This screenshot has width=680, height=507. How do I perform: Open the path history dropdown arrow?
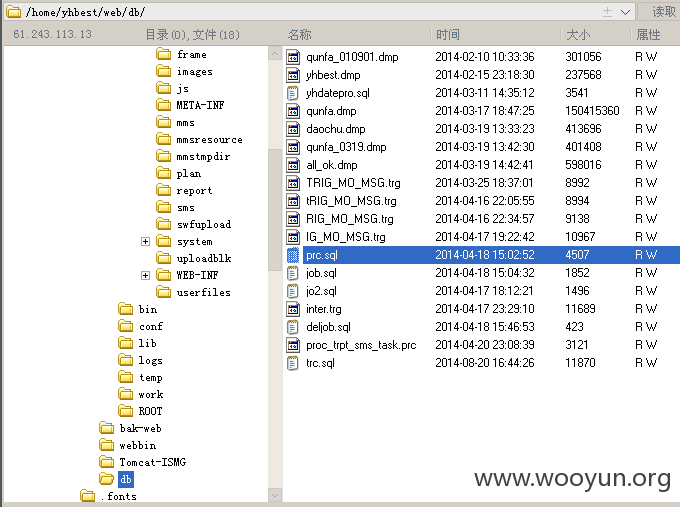tap(625, 12)
